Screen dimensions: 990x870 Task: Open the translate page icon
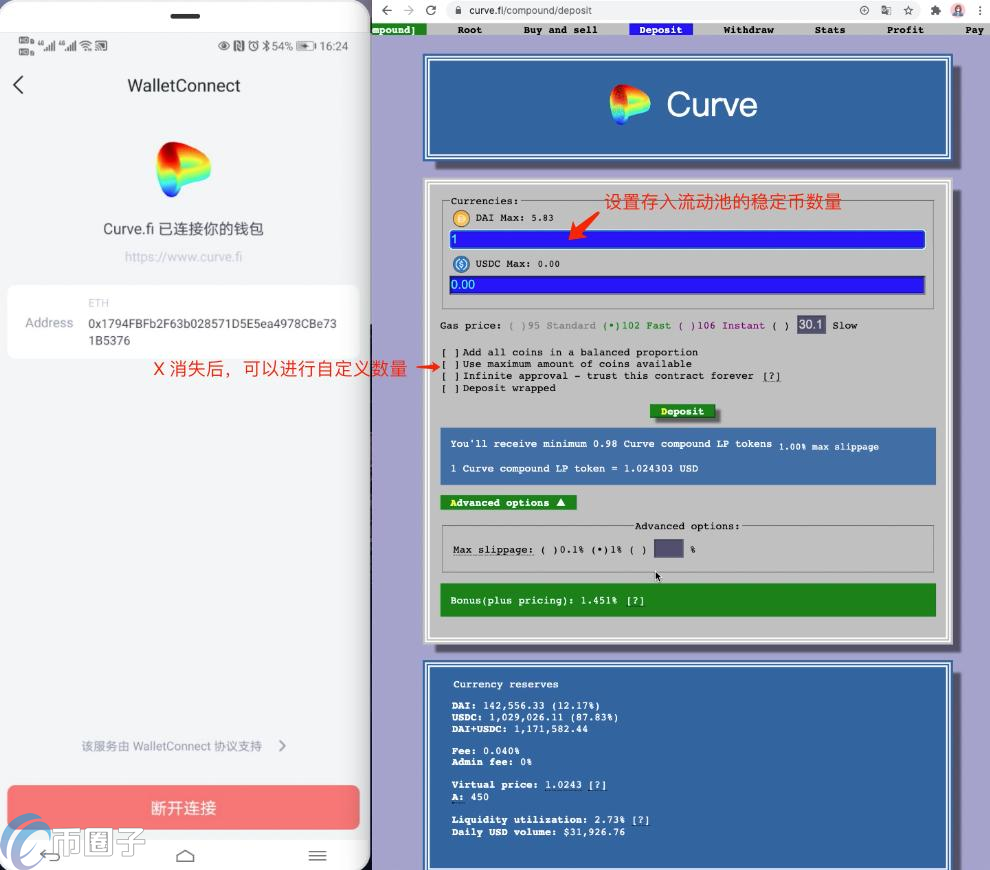(x=886, y=10)
